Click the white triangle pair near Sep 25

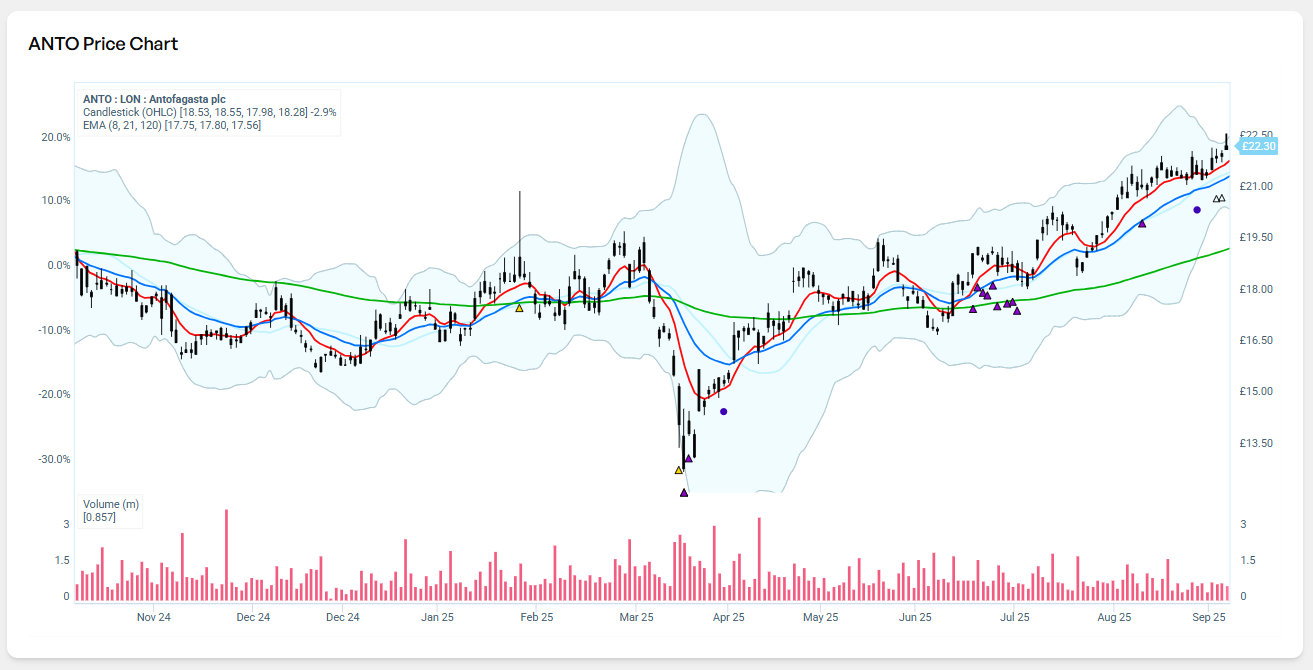point(1219,198)
